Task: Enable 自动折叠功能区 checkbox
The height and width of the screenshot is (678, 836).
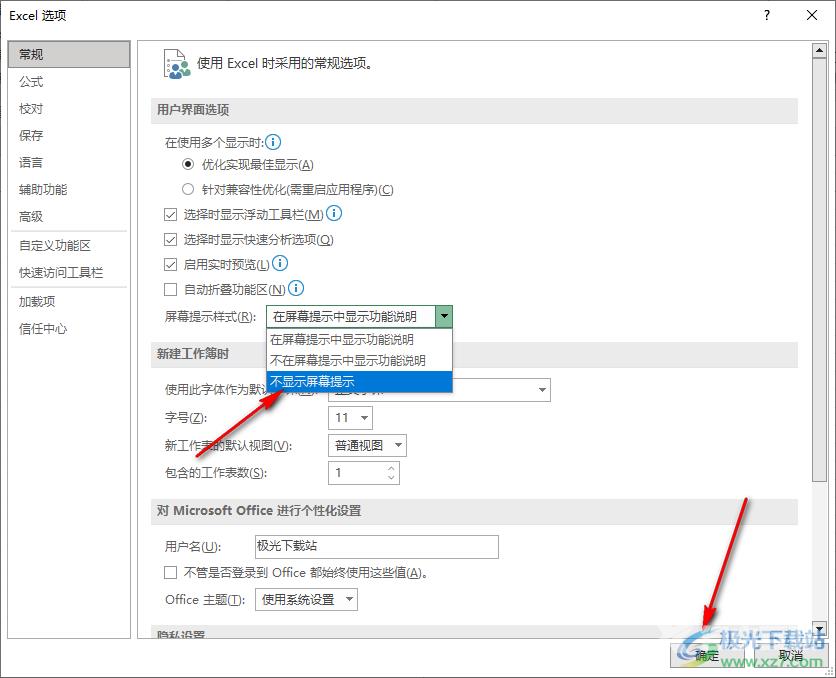Action: [x=170, y=289]
